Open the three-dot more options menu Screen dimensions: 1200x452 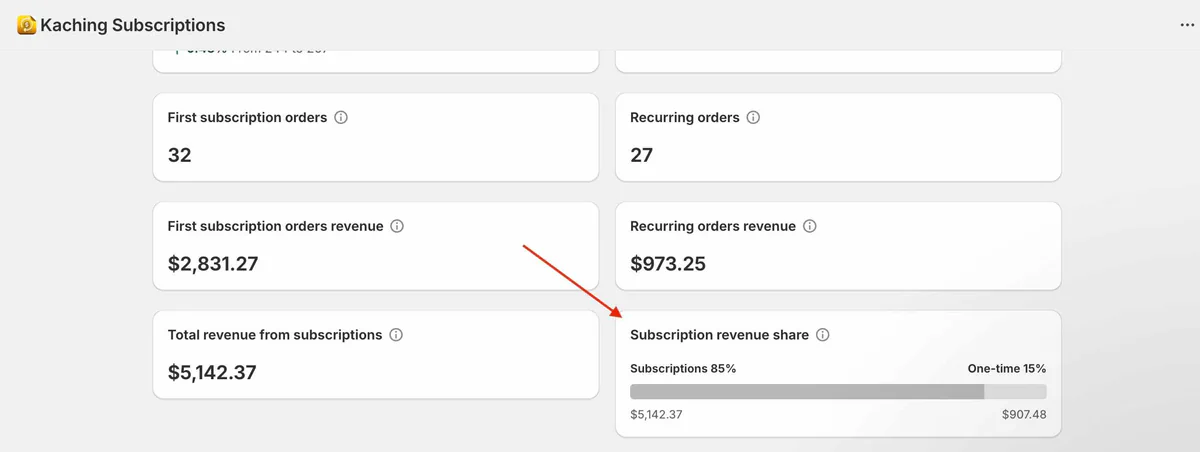(1187, 25)
